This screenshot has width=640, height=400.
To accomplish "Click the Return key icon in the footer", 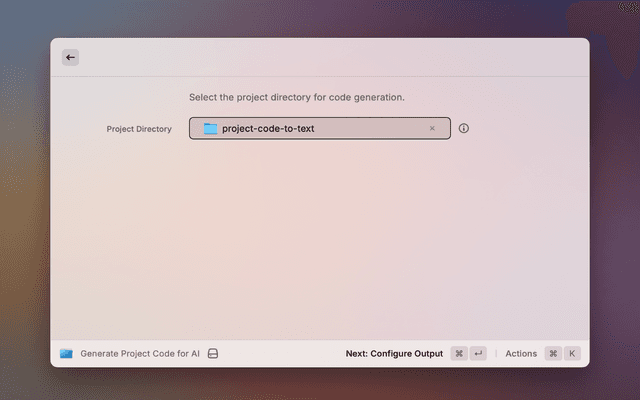I will point(478,353).
